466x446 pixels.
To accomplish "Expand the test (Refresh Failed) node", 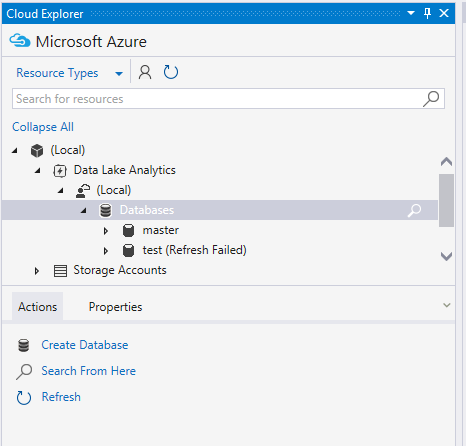I will click(x=106, y=251).
